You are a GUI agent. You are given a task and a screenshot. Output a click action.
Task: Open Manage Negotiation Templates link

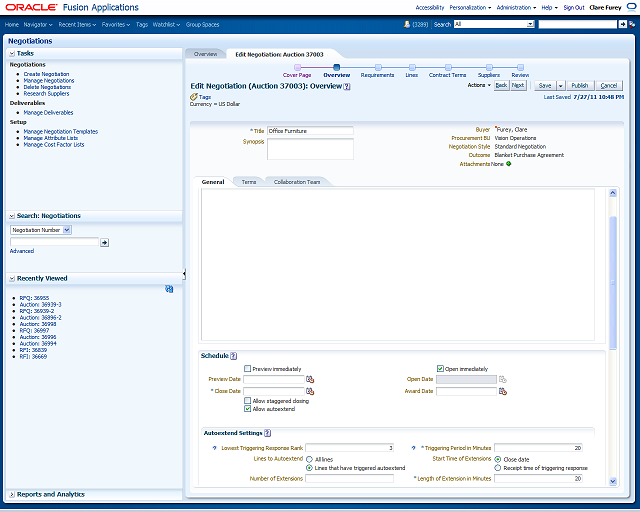[x=60, y=131]
